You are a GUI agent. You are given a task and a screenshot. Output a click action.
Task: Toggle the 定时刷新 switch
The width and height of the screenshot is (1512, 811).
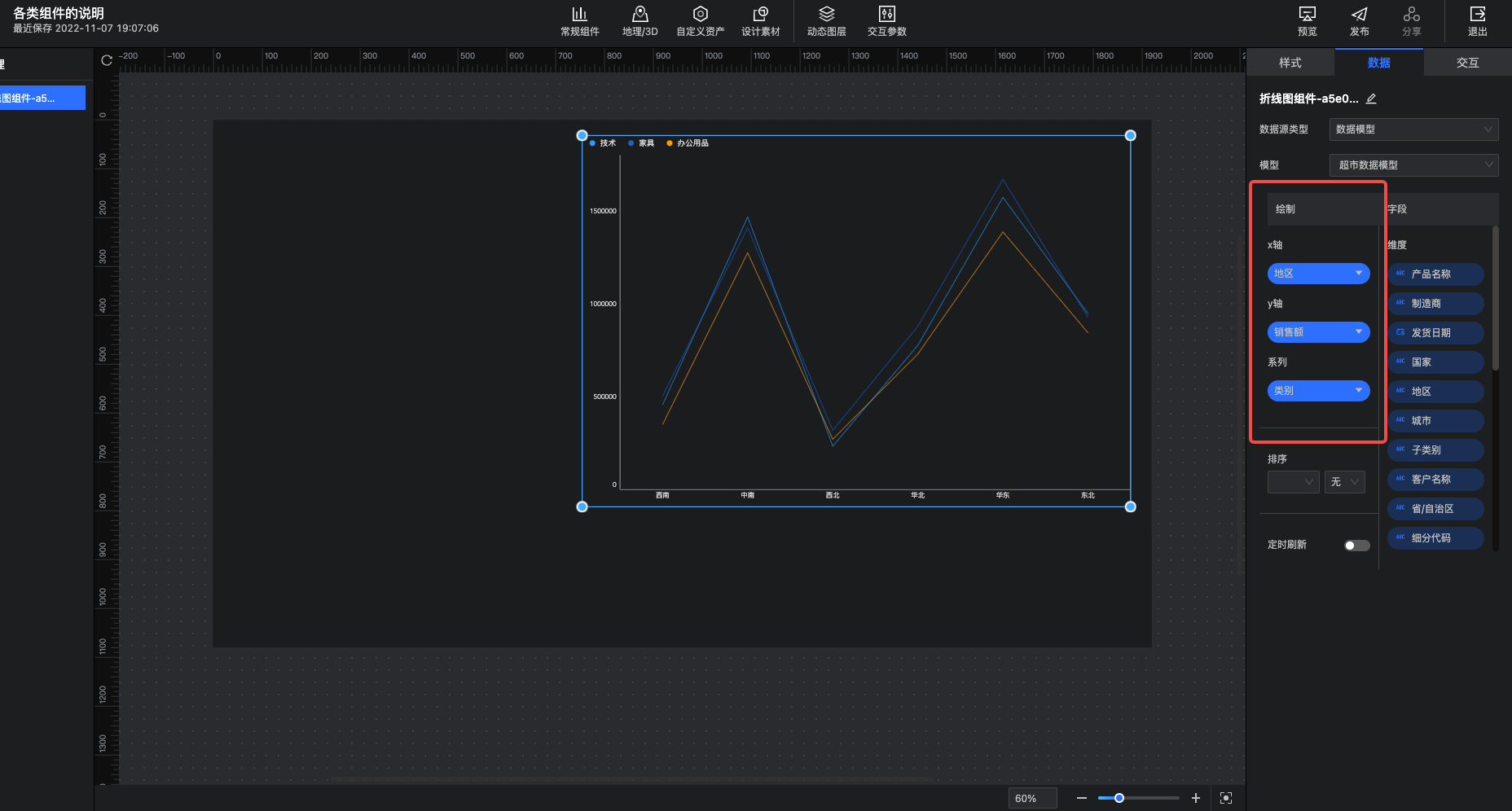[1356, 545]
